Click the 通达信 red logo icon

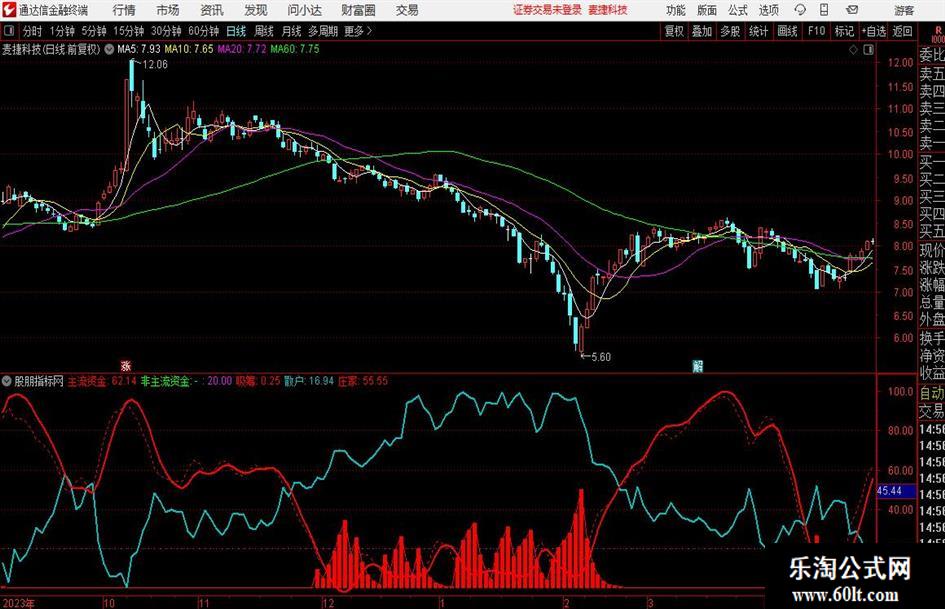[x=9, y=10]
